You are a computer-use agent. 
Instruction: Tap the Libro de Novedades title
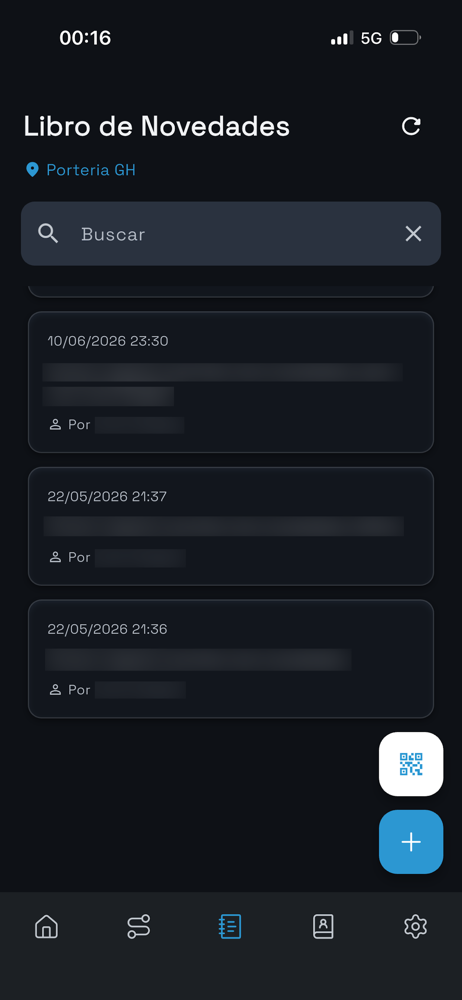pos(157,126)
